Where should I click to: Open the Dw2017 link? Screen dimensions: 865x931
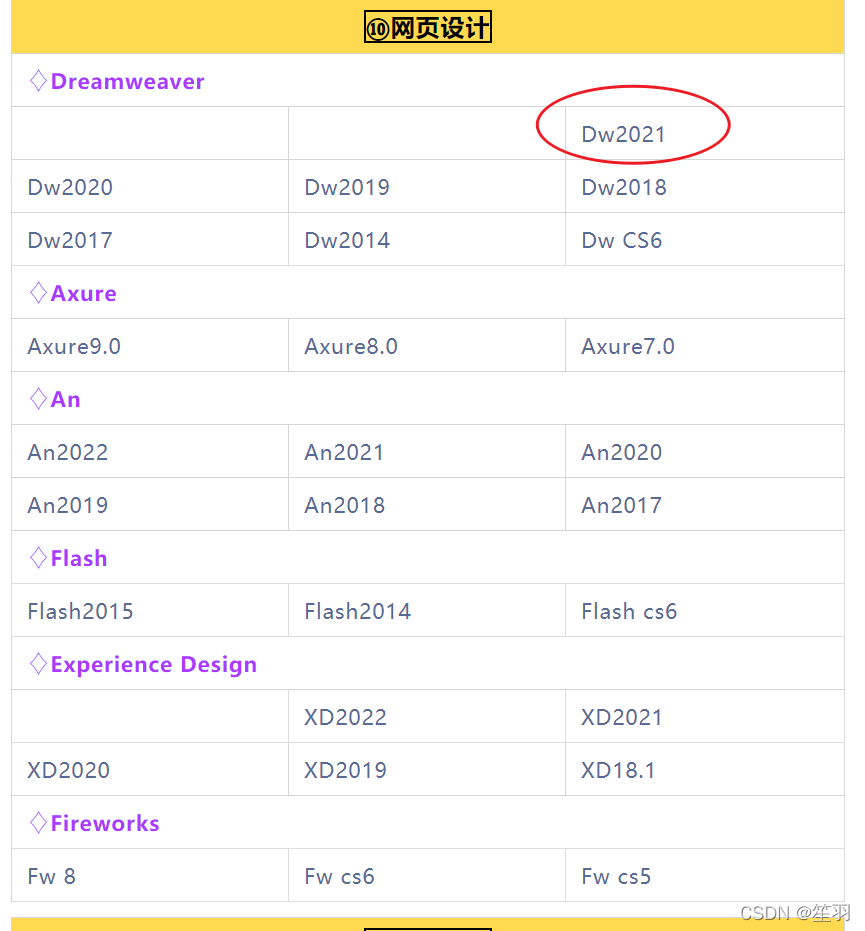(x=70, y=240)
